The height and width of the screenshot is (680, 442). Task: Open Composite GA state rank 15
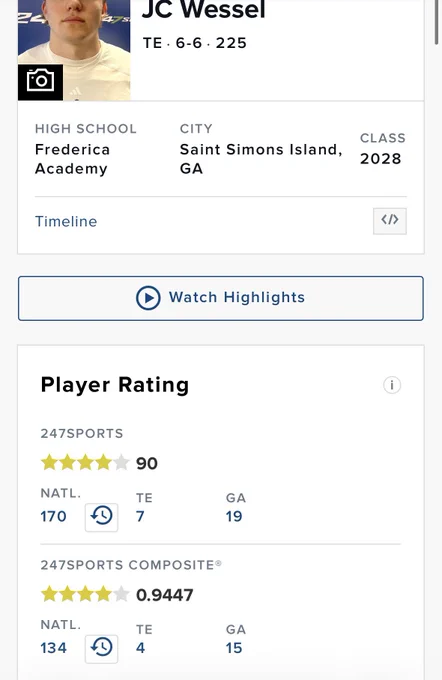234,648
